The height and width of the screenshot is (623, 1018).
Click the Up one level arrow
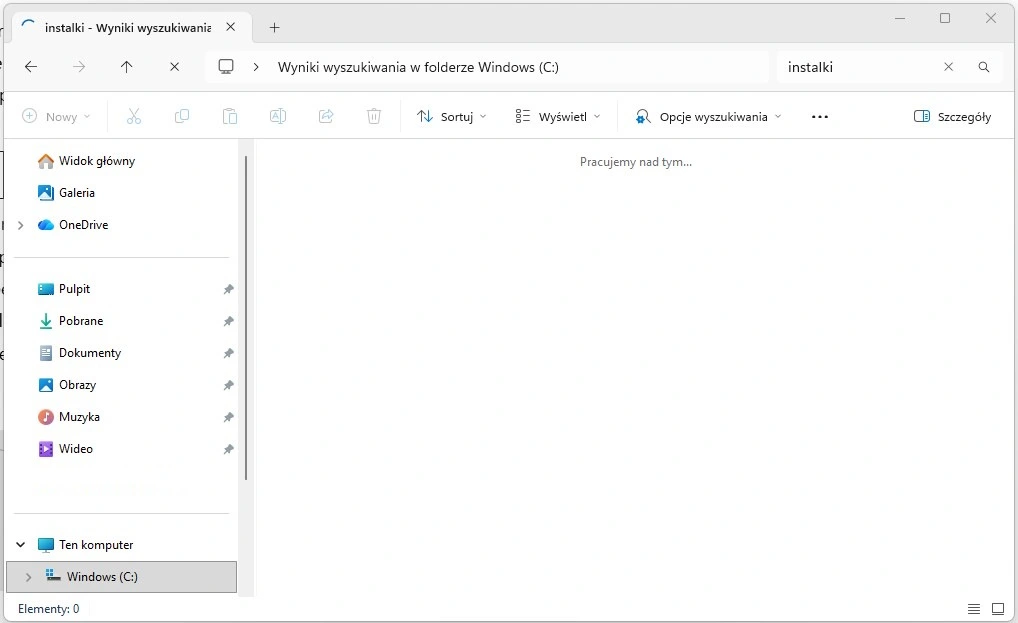126,67
